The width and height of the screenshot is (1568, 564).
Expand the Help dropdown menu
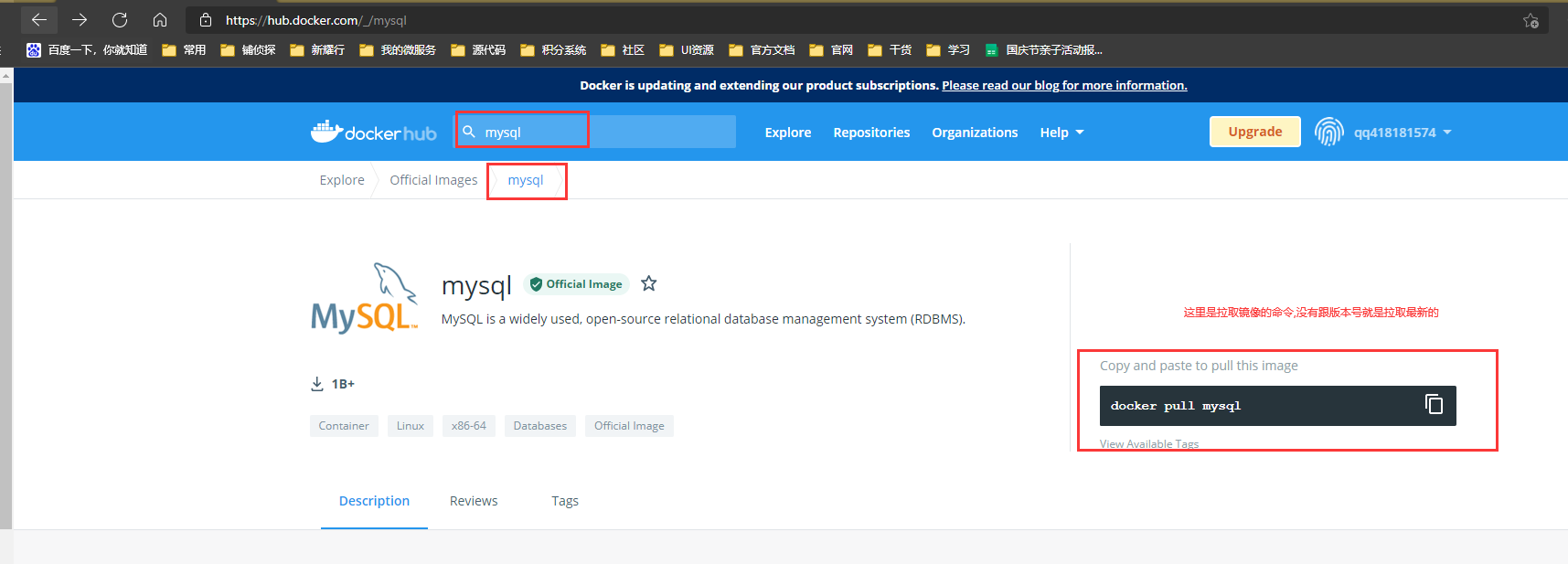point(1061,133)
